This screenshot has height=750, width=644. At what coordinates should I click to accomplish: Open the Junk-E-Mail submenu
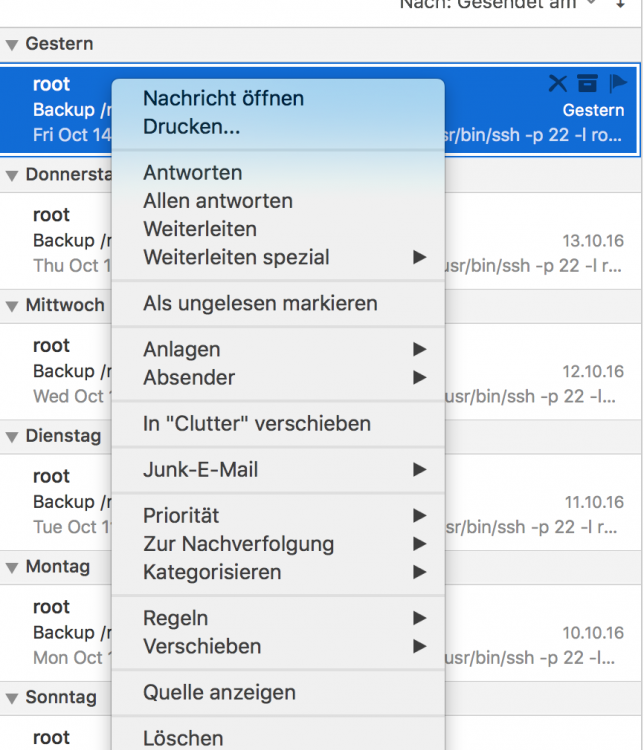[278, 470]
